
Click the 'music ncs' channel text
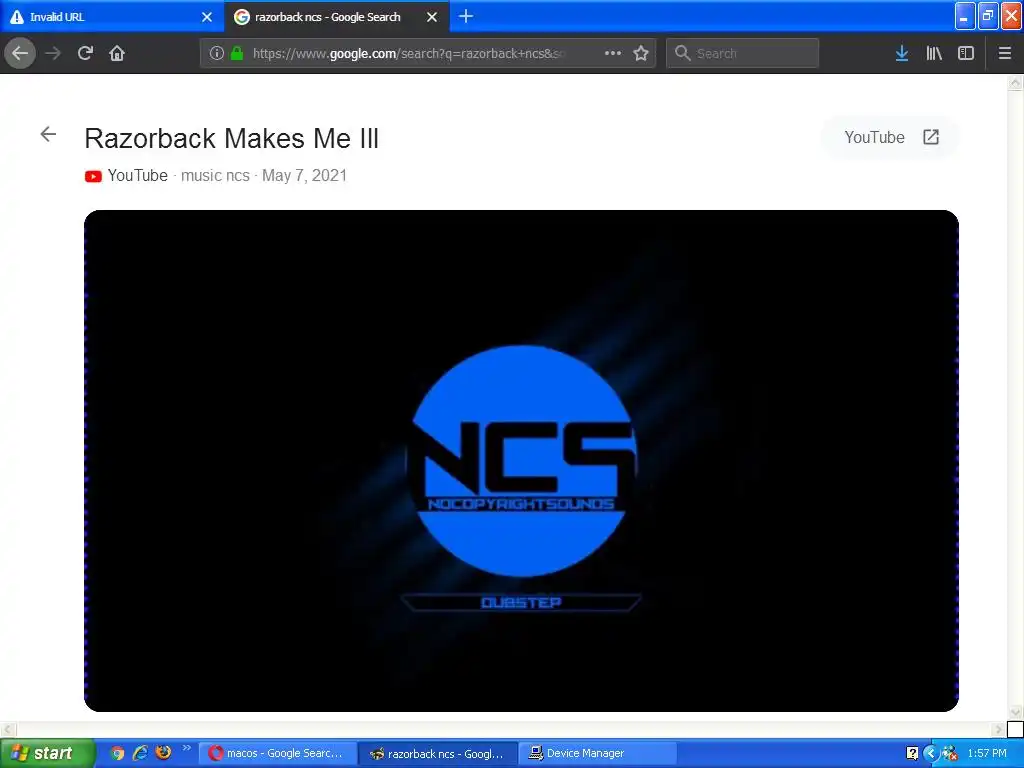pyautogui.click(x=215, y=176)
